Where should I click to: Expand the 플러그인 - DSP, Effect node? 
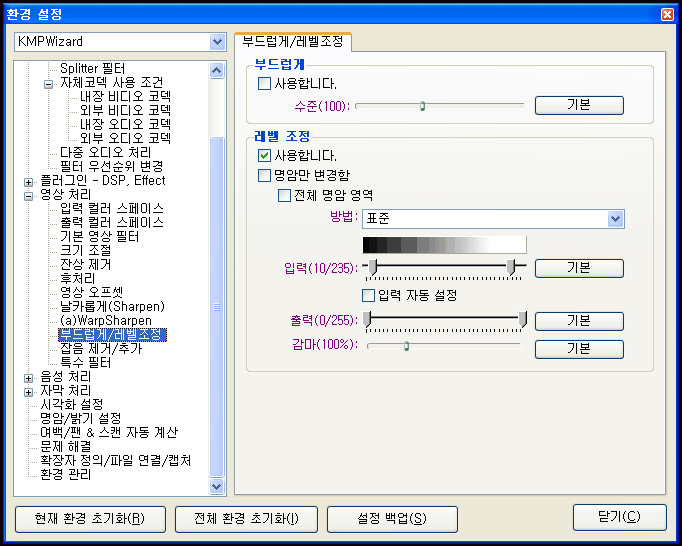pos(28,181)
